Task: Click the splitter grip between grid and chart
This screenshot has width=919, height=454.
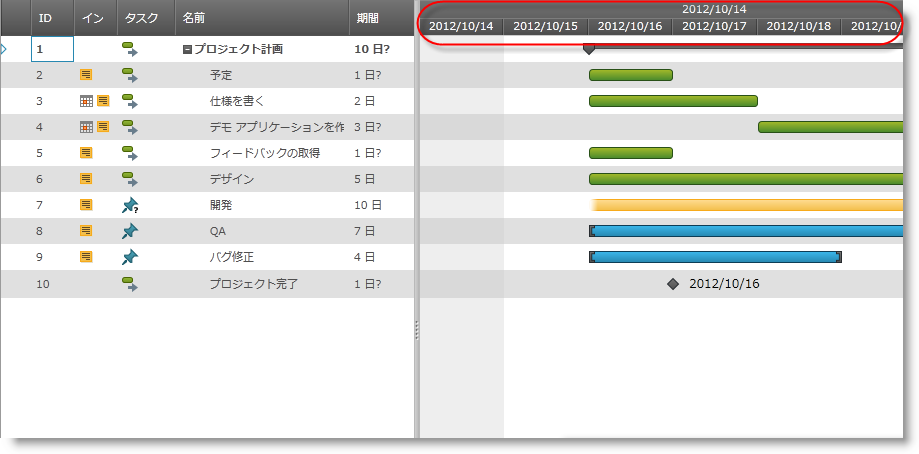Action: [417, 330]
